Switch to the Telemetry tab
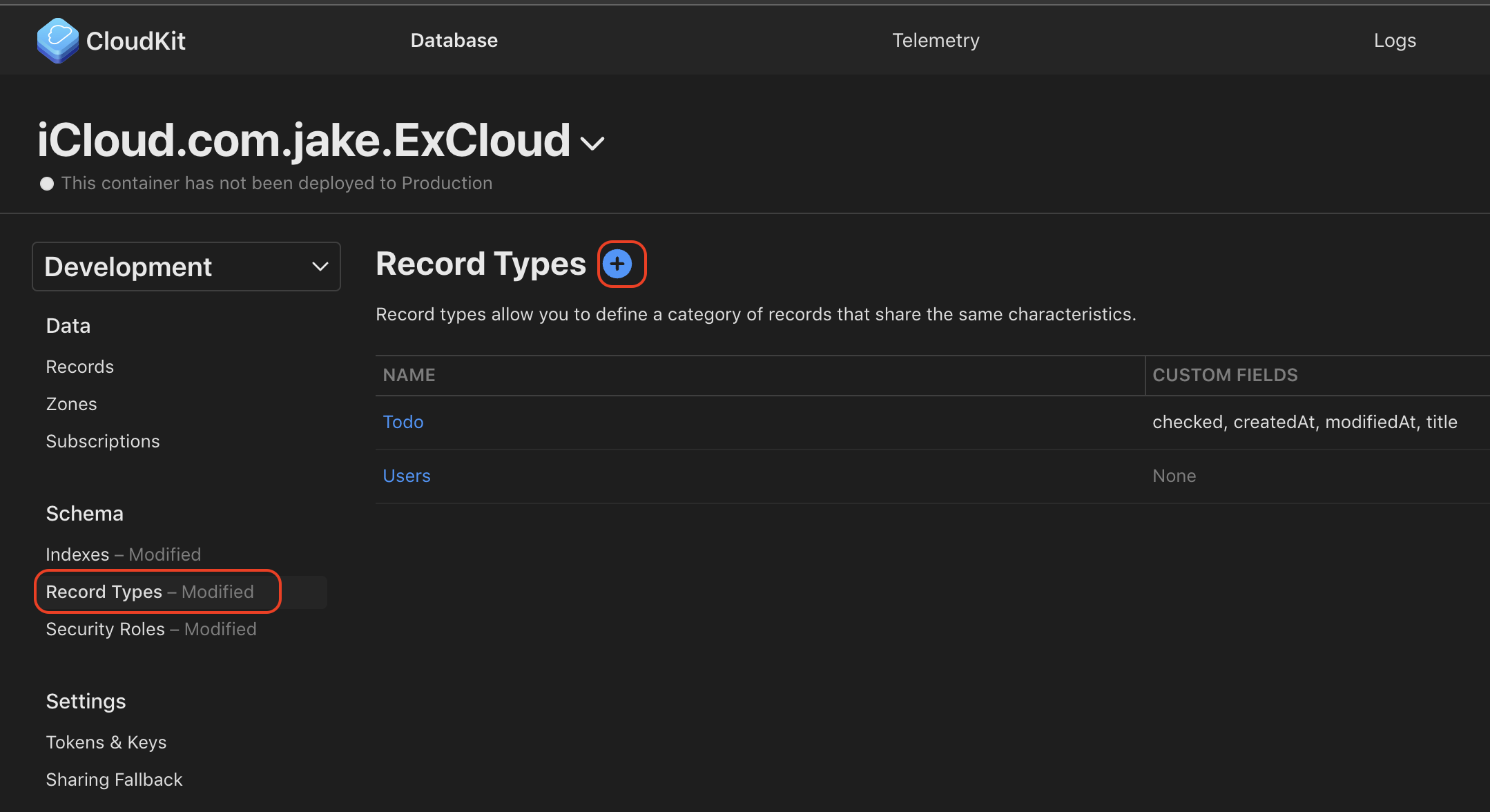The height and width of the screenshot is (812, 1490). click(936, 41)
